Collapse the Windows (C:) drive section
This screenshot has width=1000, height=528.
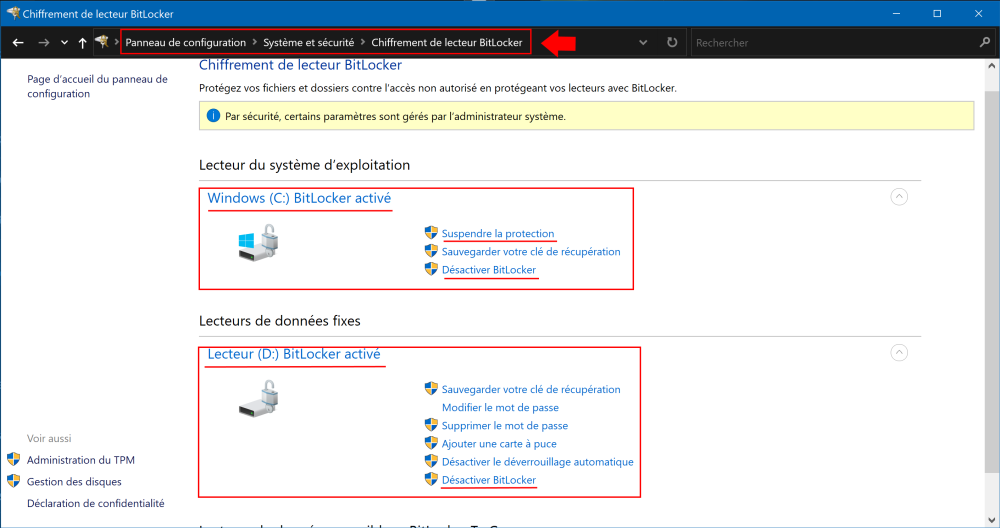pos(899,196)
